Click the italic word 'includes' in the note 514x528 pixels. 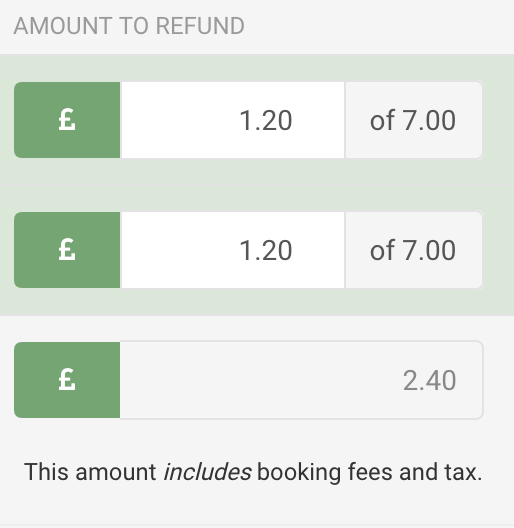click(x=207, y=472)
